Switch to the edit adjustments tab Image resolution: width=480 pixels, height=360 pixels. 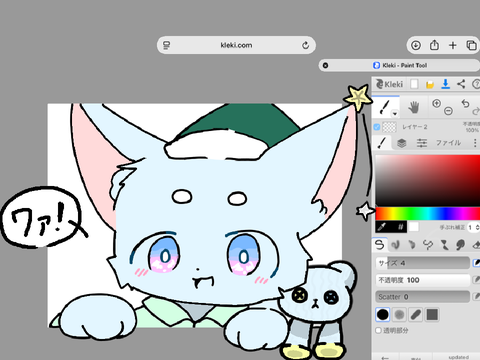422,143
